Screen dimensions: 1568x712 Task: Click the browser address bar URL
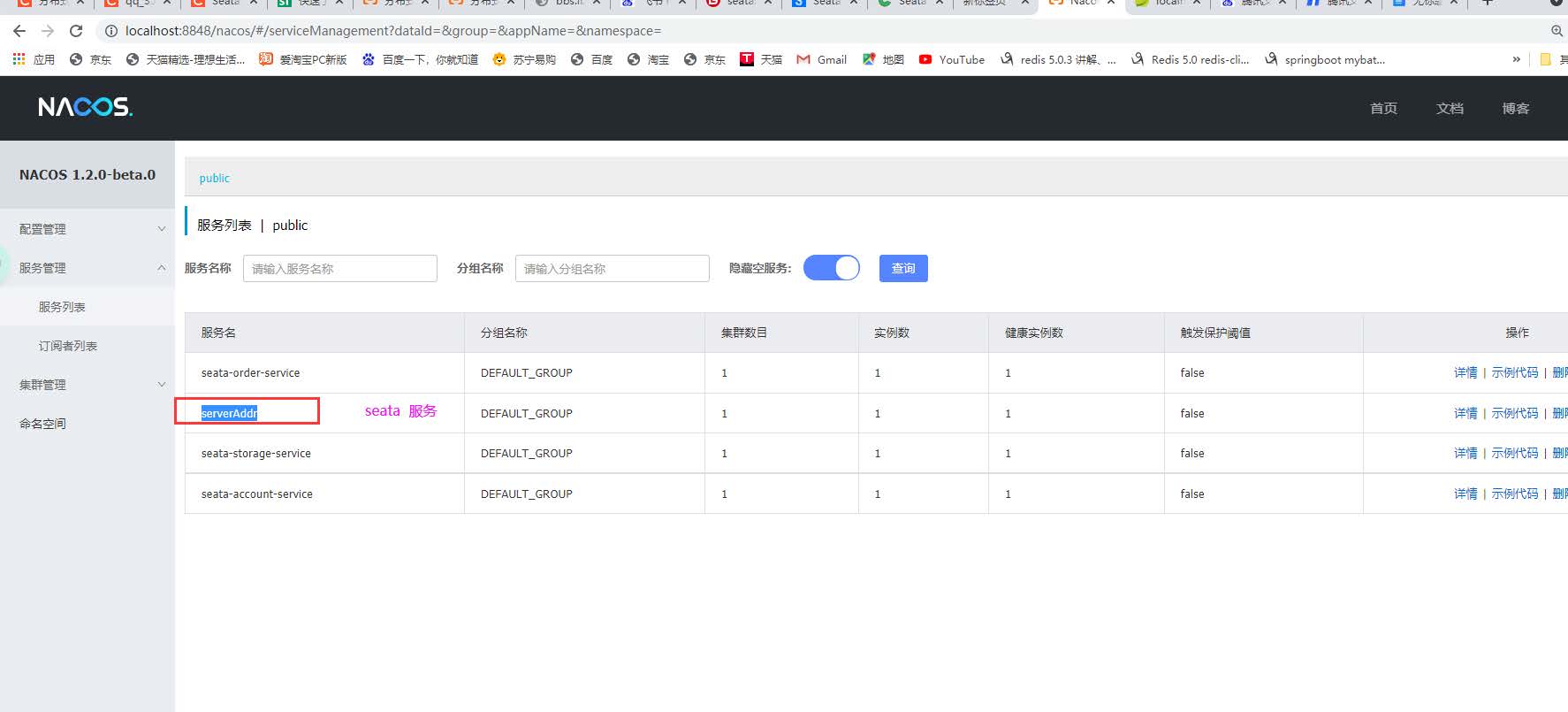(393, 31)
